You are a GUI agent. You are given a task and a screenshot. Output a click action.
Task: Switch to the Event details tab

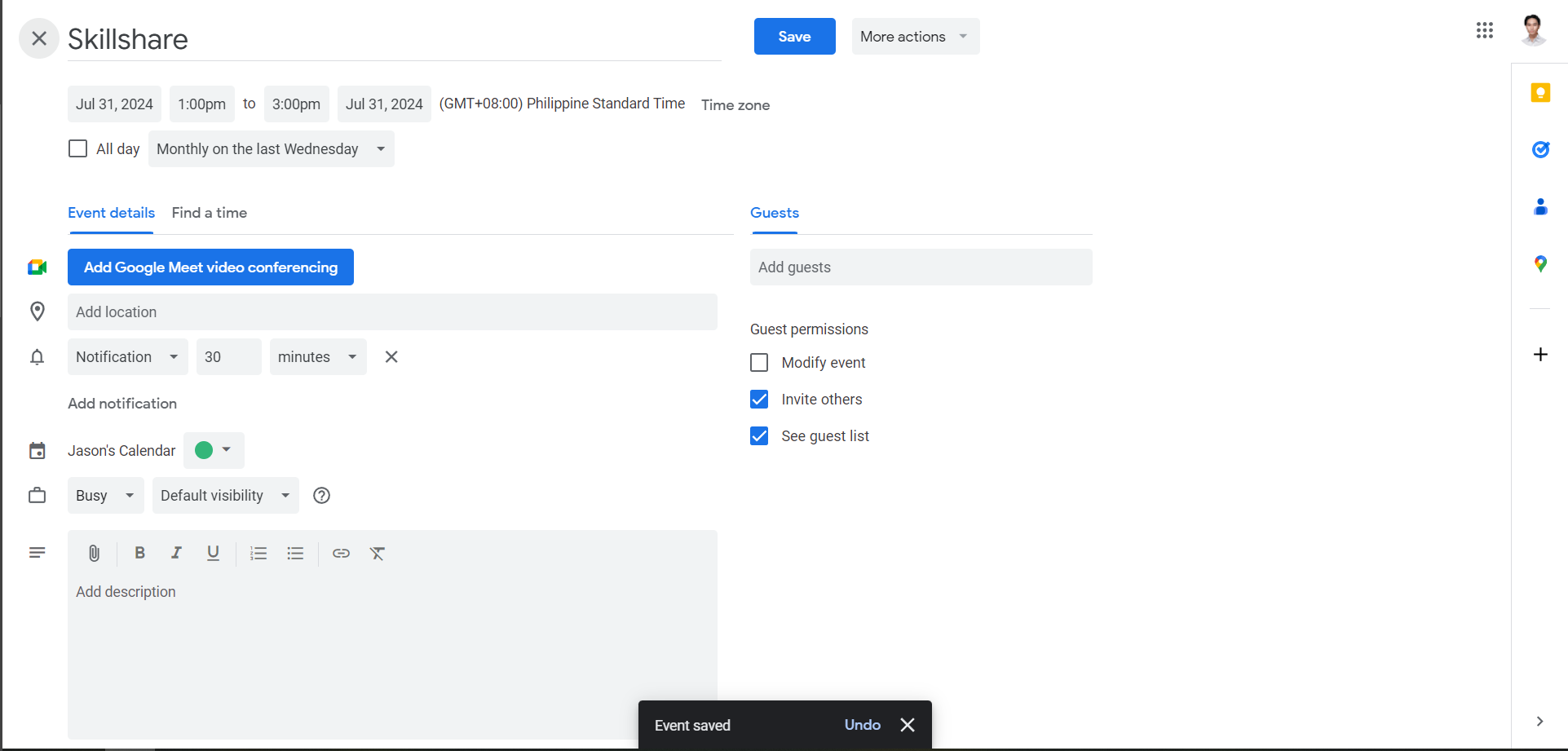tap(111, 213)
